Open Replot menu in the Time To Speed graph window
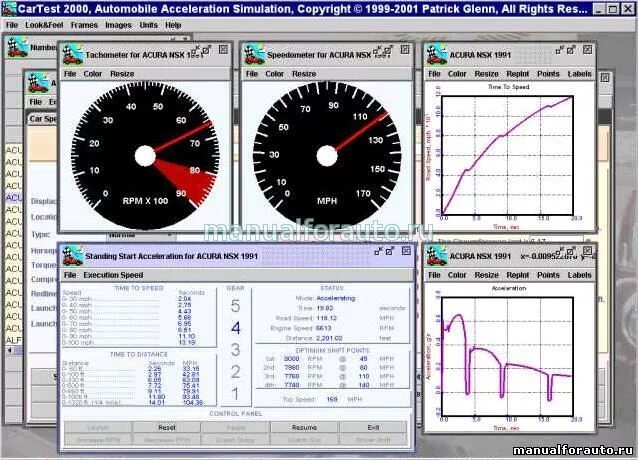The width and height of the screenshot is (638, 460). pyautogui.click(x=518, y=74)
